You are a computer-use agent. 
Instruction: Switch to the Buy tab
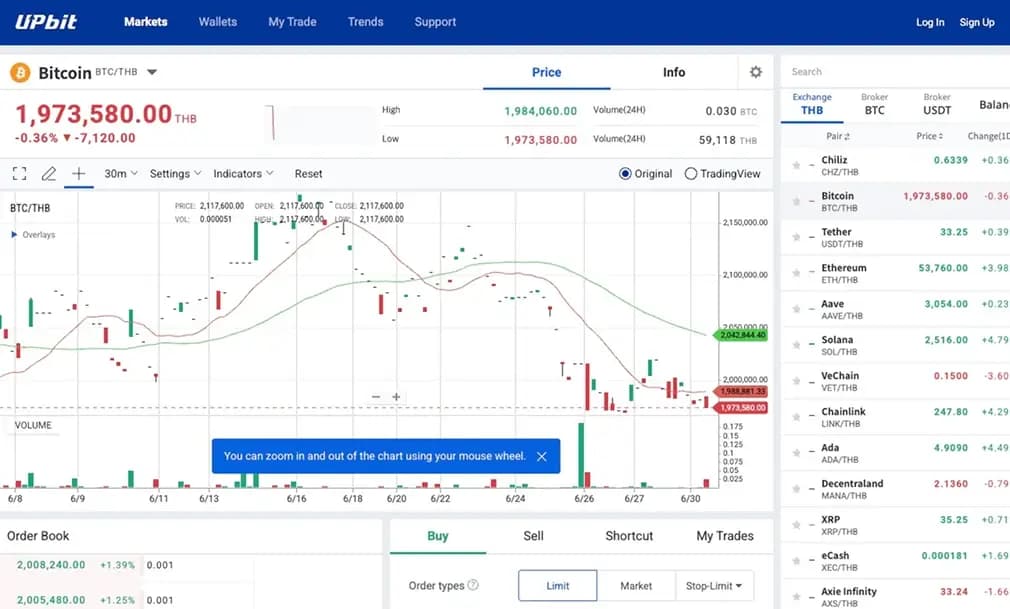438,536
